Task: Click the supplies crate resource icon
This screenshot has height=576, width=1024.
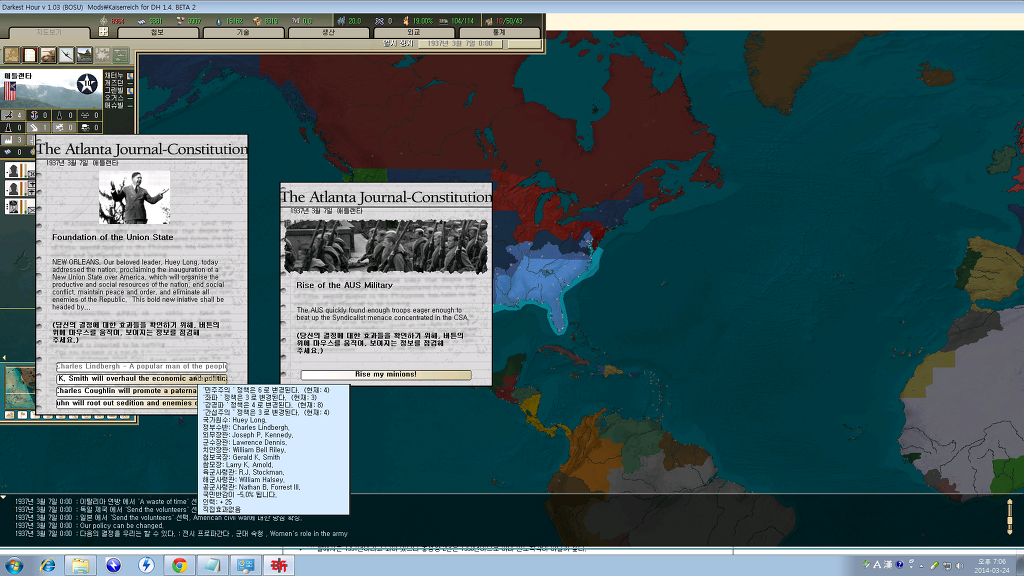Action: 257,21
